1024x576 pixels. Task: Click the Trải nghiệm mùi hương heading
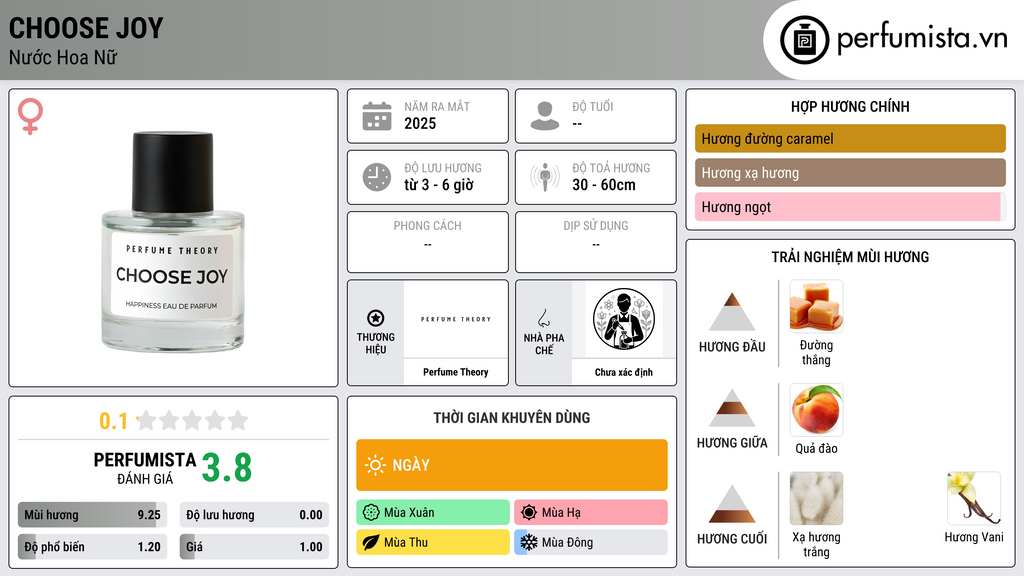pyautogui.click(x=850, y=257)
